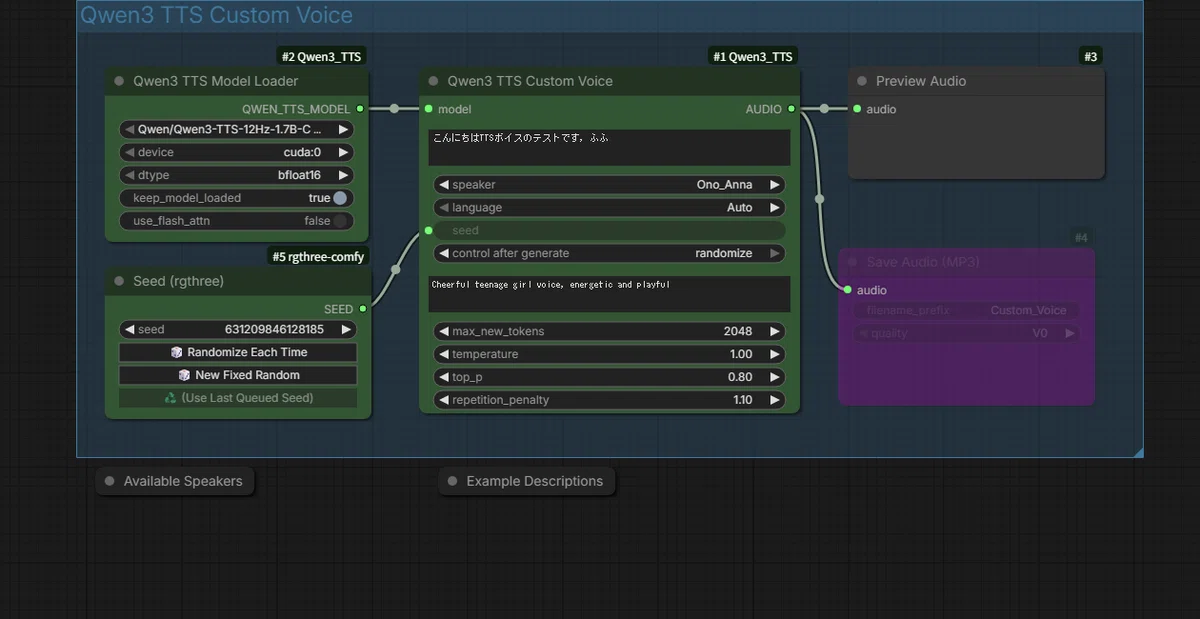Screen dimensions: 1200x619
Task: Open the quality V0 dropdown
Action: [x=966, y=333]
